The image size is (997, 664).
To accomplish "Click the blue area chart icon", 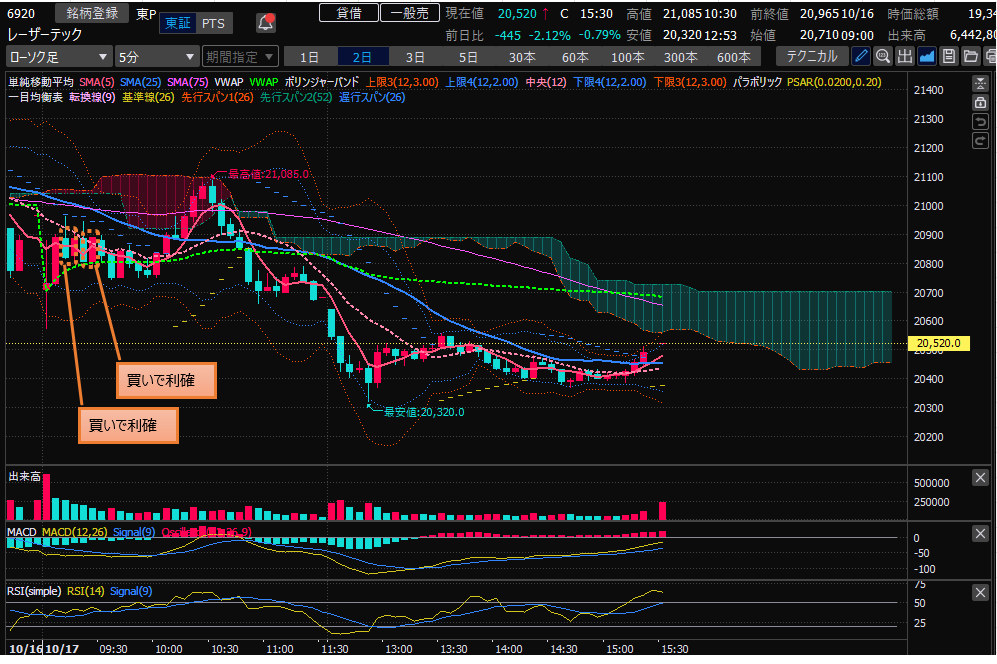I will coord(926,56).
